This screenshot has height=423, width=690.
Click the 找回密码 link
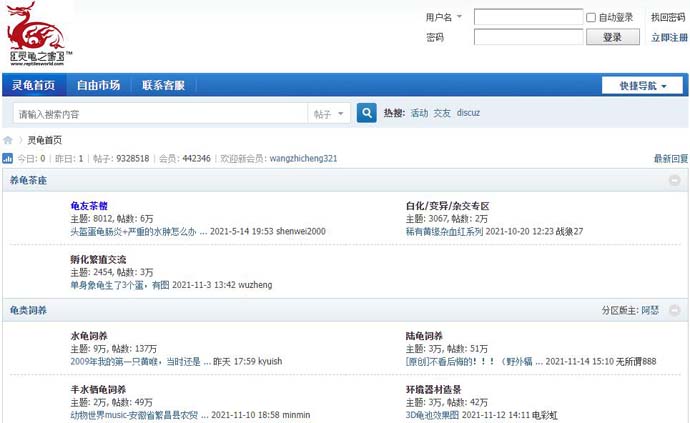tap(668, 18)
